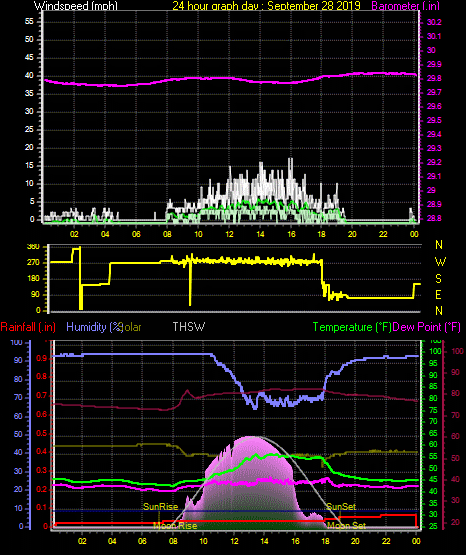This screenshot has height=555, width=466.
Task: Click the Temperature (°F) legend label
Action: coord(352,327)
